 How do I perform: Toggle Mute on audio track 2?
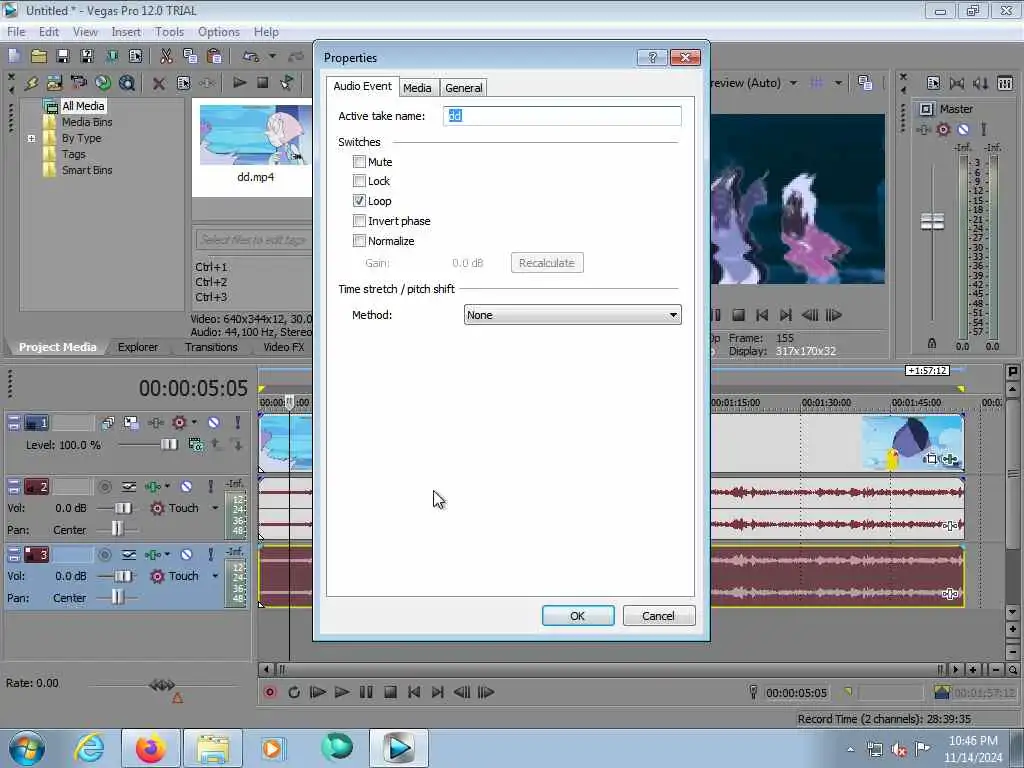coord(186,487)
